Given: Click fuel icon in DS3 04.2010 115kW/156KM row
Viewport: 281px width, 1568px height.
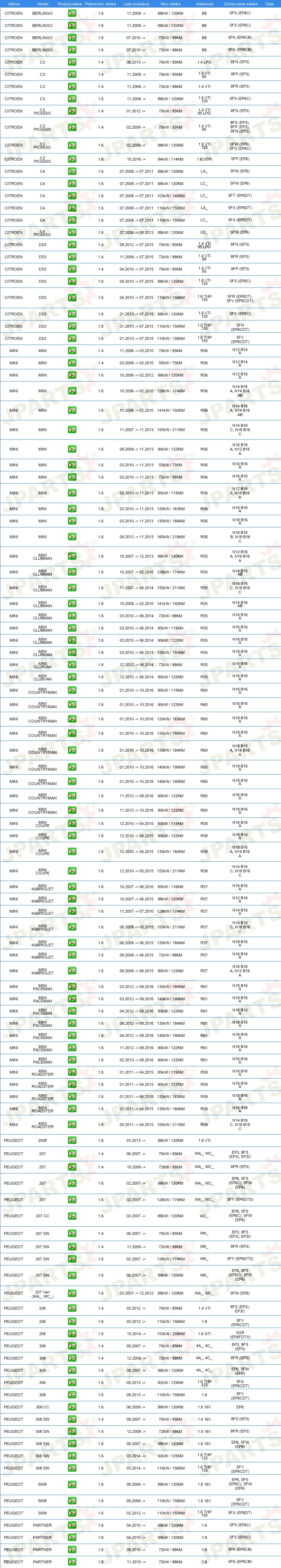Looking at the screenshot, I should (x=72, y=298).
